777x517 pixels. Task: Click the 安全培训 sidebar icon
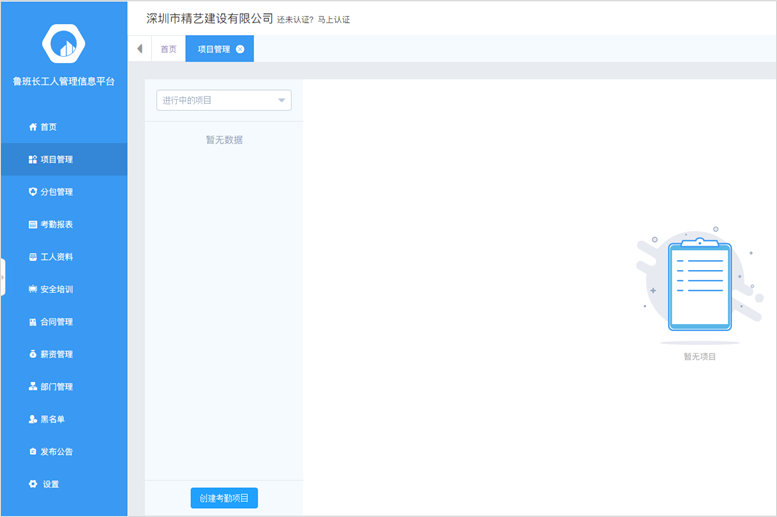point(33,290)
